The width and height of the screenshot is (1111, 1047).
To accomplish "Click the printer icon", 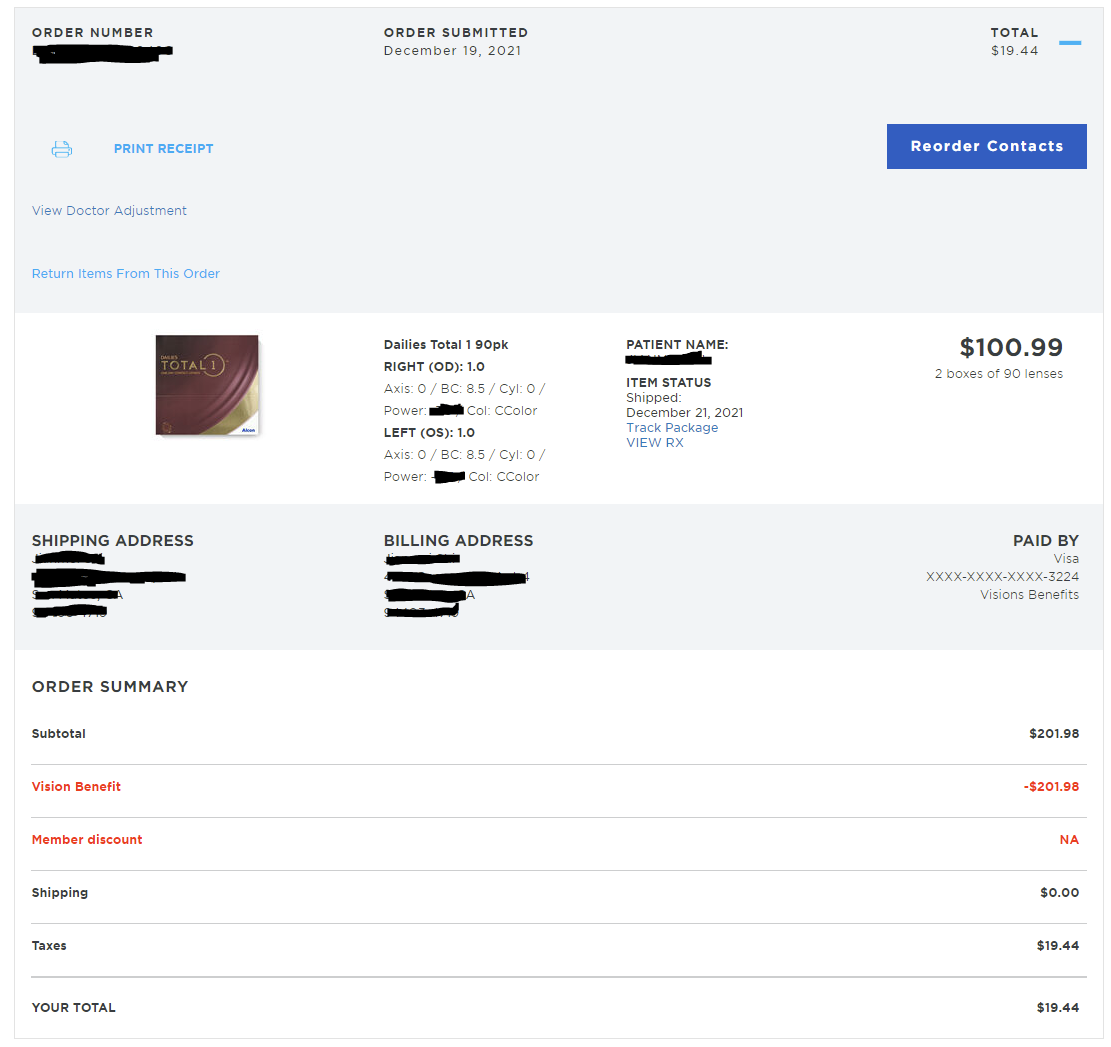I will pyautogui.click(x=62, y=149).
